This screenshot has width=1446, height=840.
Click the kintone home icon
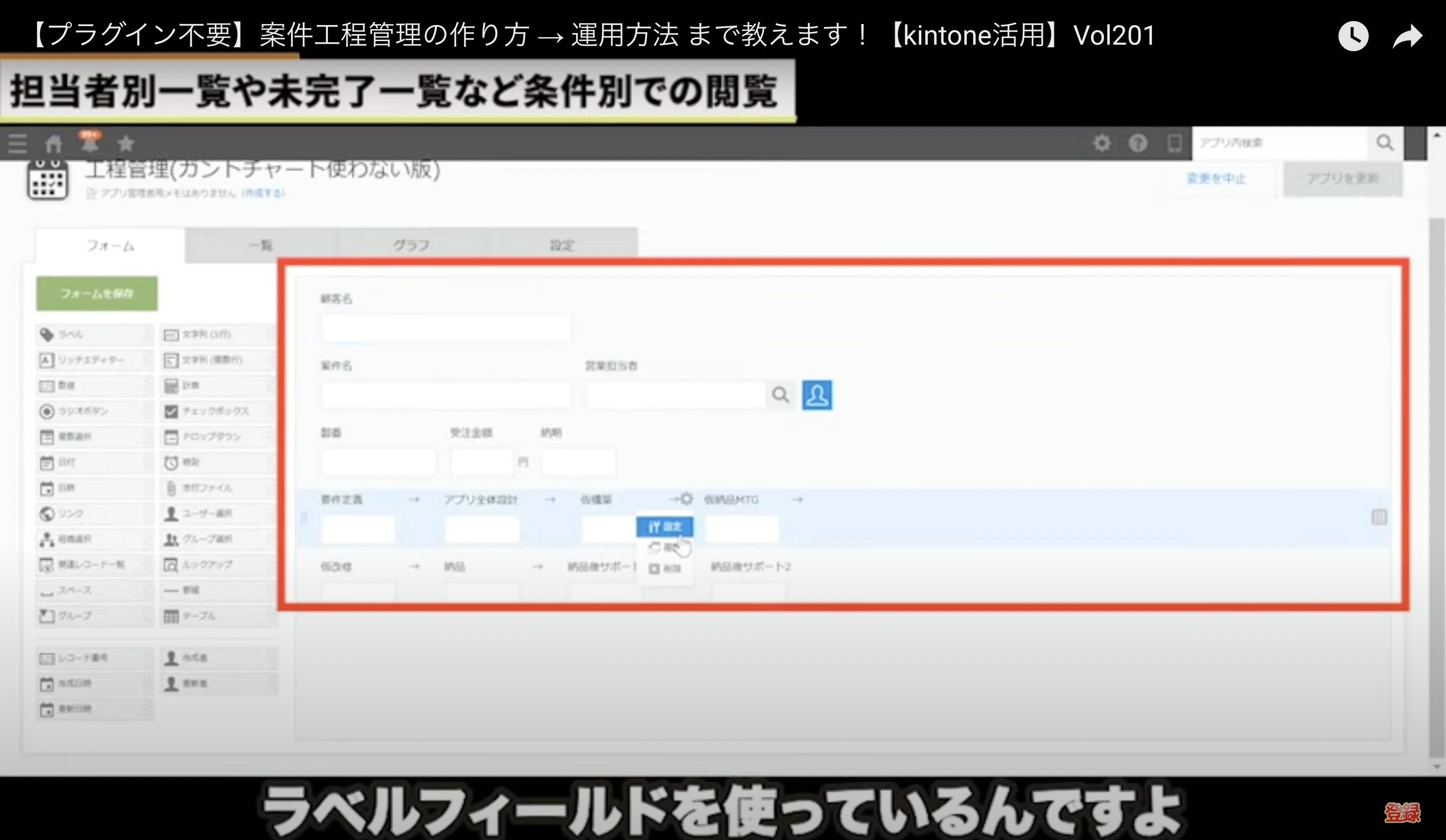[54, 144]
